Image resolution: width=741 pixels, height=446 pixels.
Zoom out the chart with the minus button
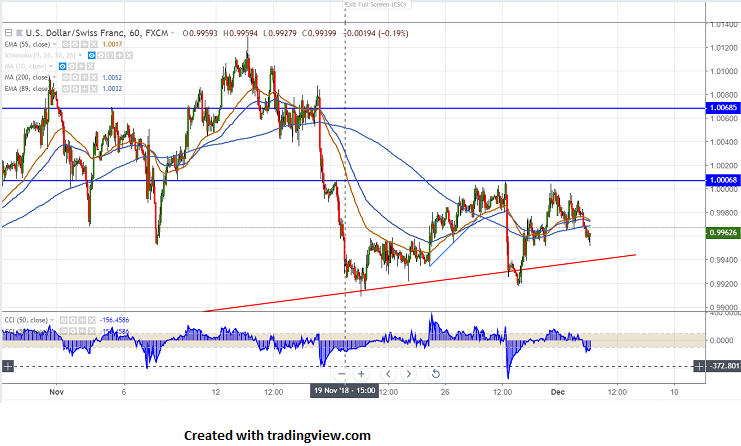coord(342,374)
